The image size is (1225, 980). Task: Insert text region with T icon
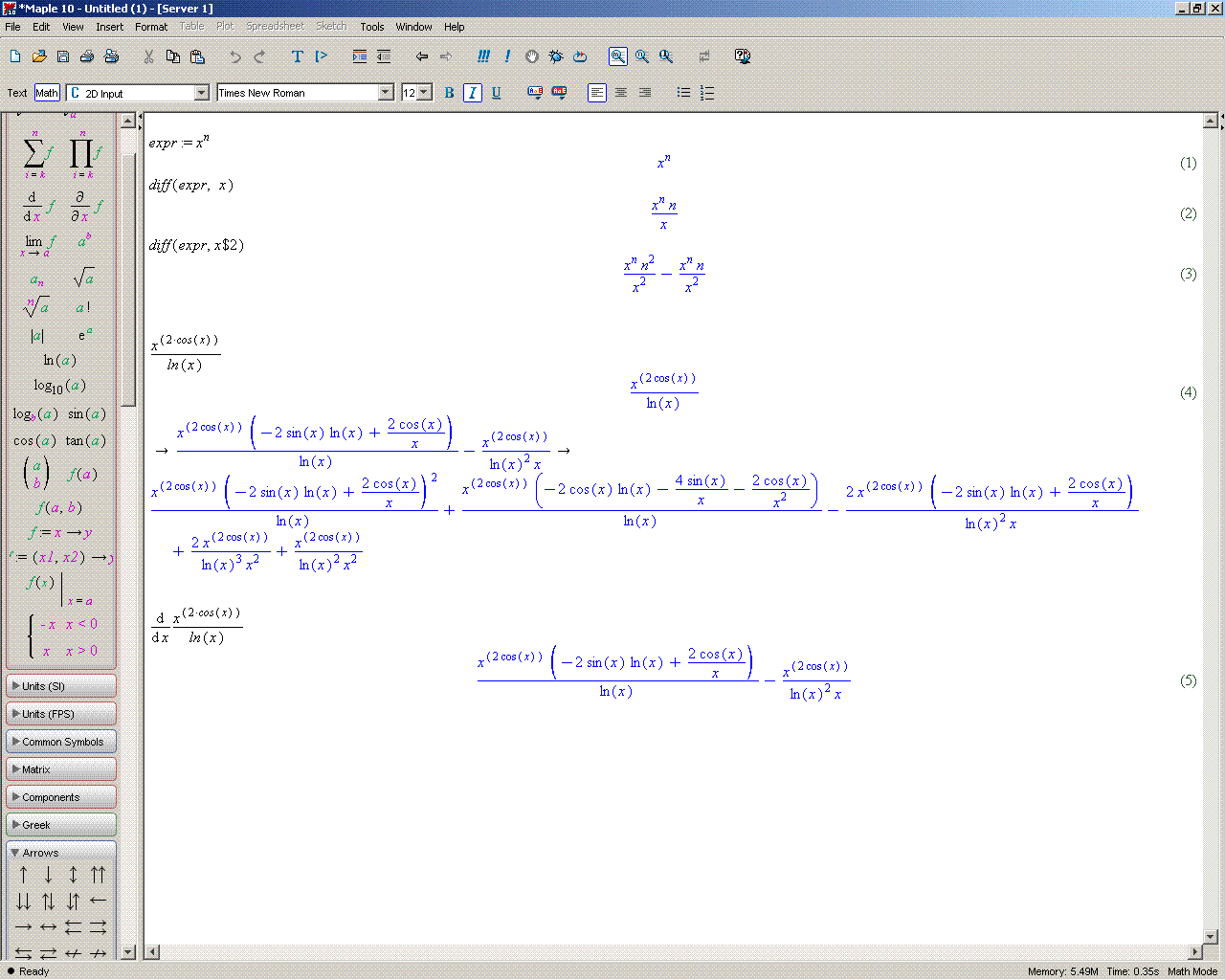pos(297,56)
